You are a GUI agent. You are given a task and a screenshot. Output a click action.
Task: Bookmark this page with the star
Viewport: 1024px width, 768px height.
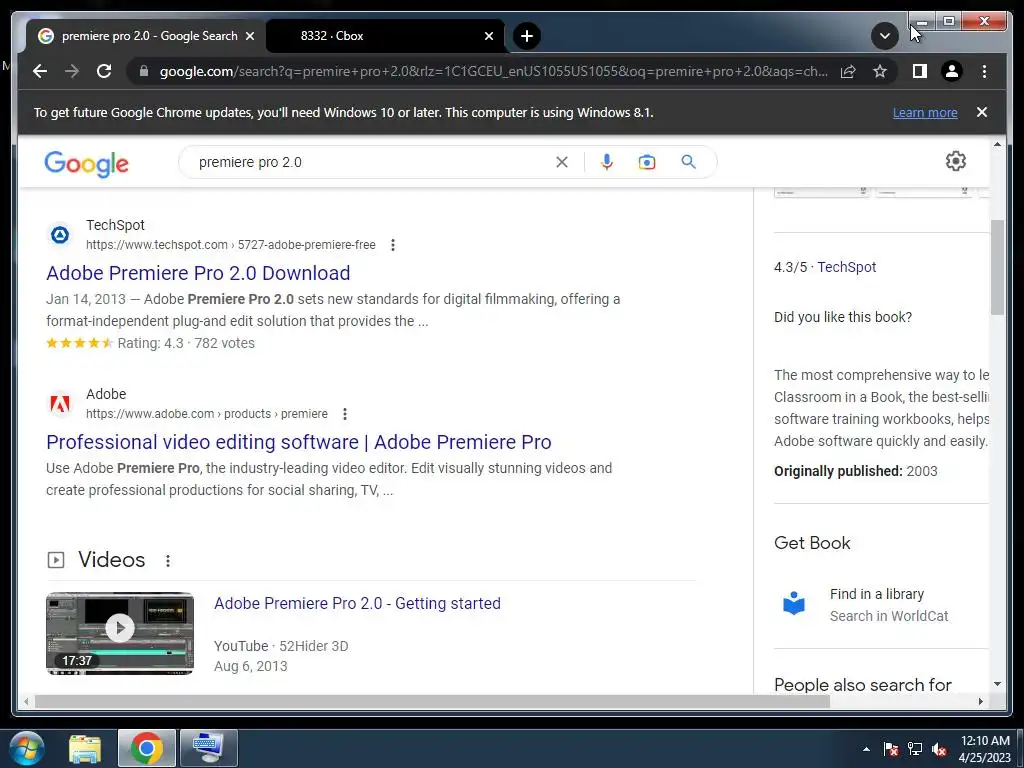click(880, 71)
